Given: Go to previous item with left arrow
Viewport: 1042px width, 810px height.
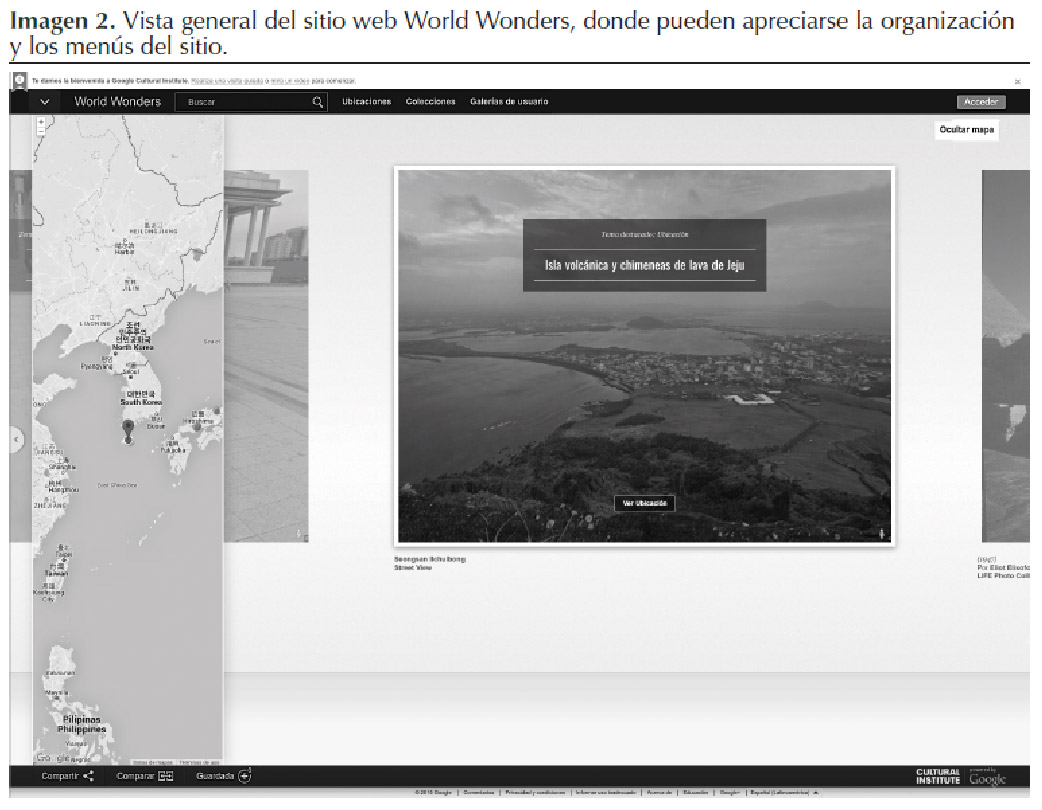Looking at the screenshot, I should (17, 439).
